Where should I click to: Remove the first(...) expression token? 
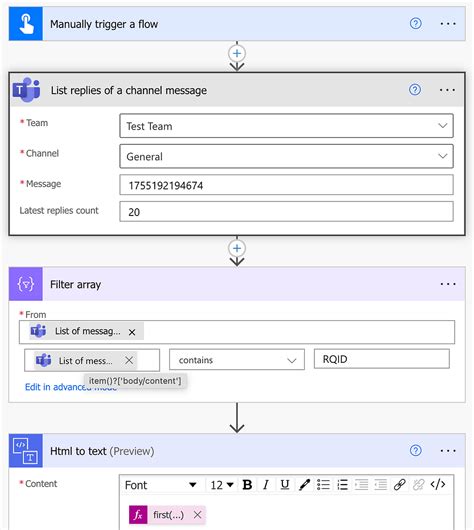pyautogui.click(x=197, y=515)
